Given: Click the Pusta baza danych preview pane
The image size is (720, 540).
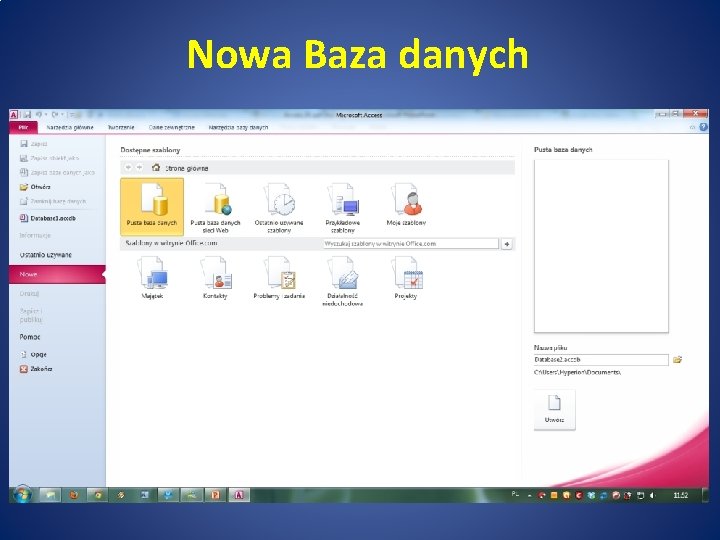Looking at the screenshot, I should [601, 246].
